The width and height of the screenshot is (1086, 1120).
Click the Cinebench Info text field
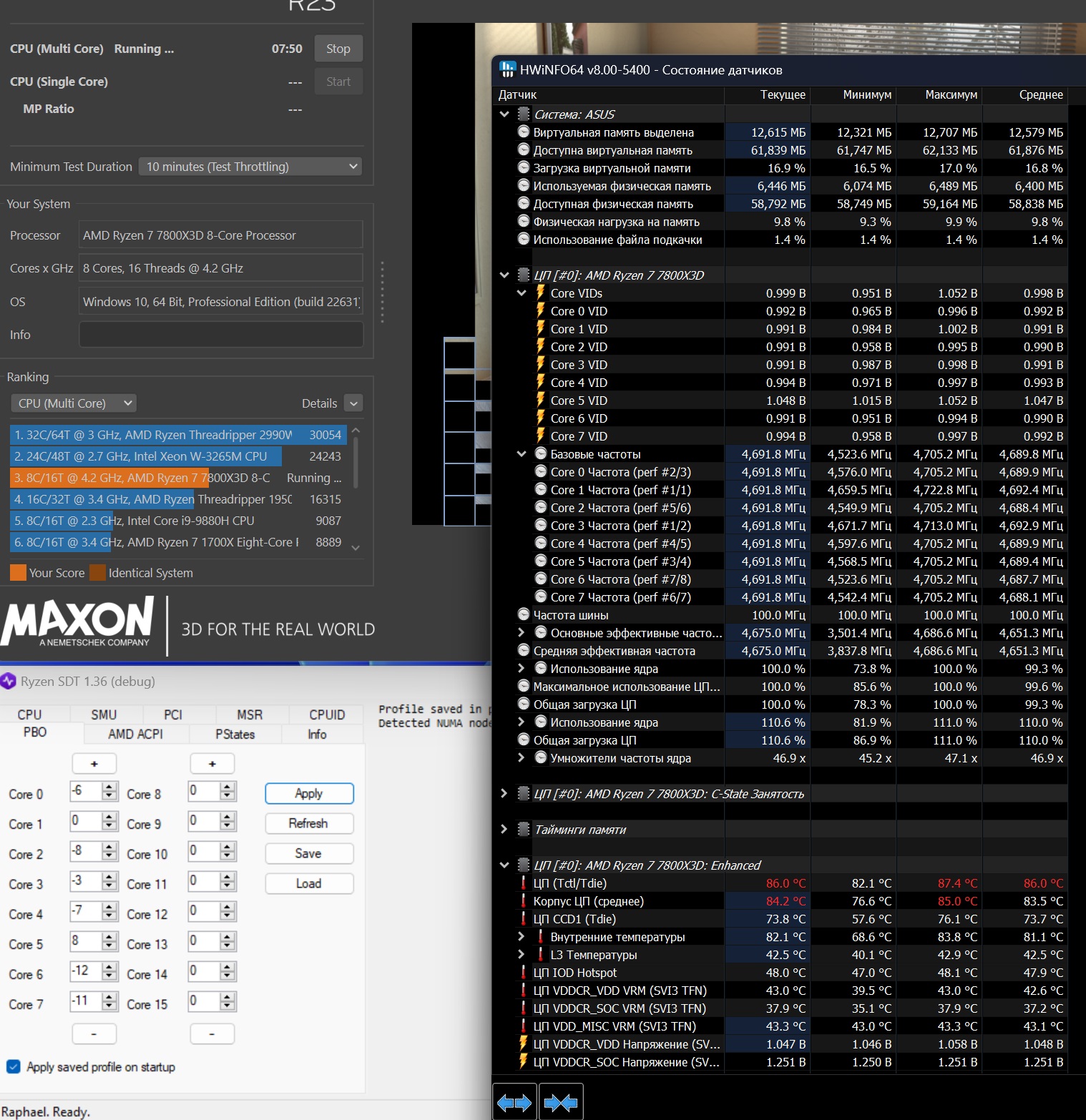coord(221,334)
